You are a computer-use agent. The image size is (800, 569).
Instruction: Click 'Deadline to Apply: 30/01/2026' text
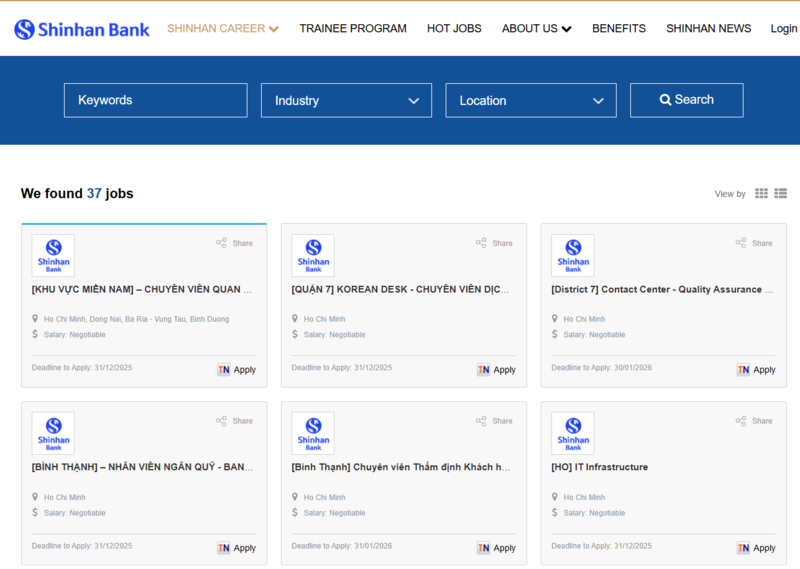click(x=602, y=367)
